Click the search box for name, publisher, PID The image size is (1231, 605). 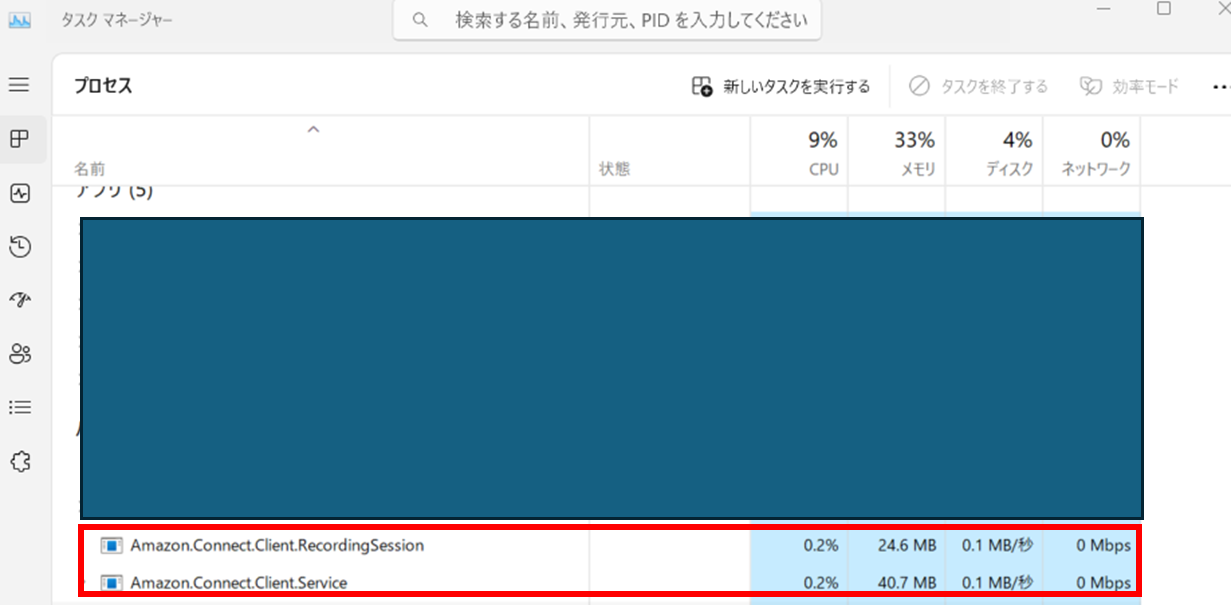point(607,20)
